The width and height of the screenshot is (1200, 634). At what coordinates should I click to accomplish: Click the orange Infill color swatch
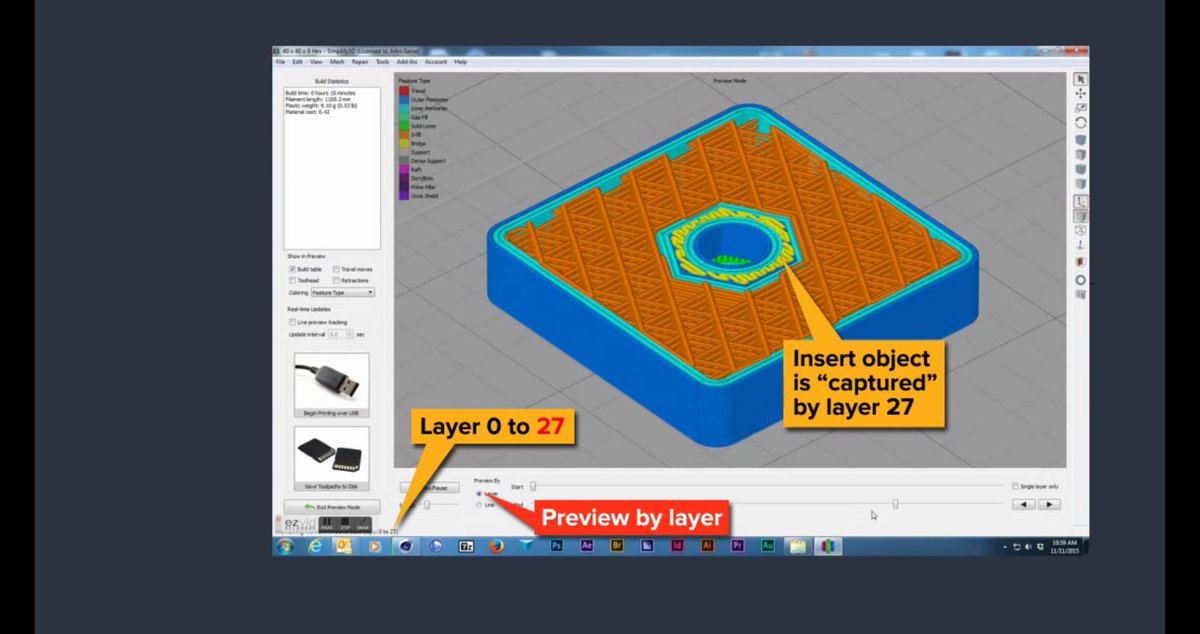coord(404,135)
